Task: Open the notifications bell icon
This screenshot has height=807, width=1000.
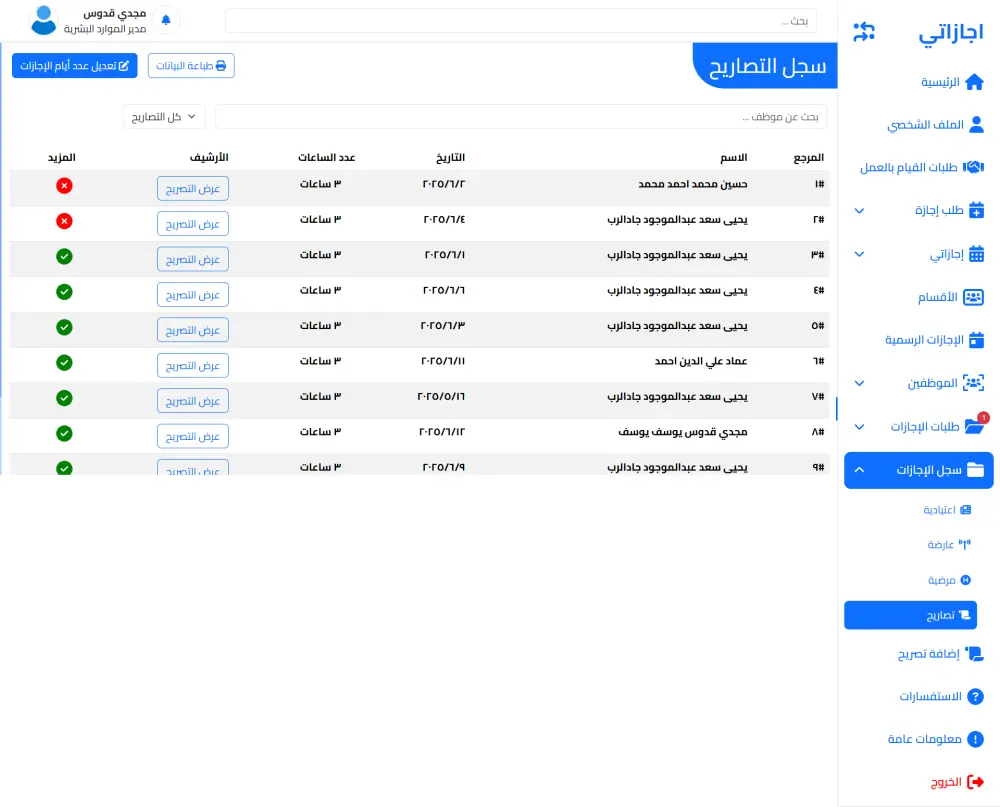Action: tap(166, 19)
